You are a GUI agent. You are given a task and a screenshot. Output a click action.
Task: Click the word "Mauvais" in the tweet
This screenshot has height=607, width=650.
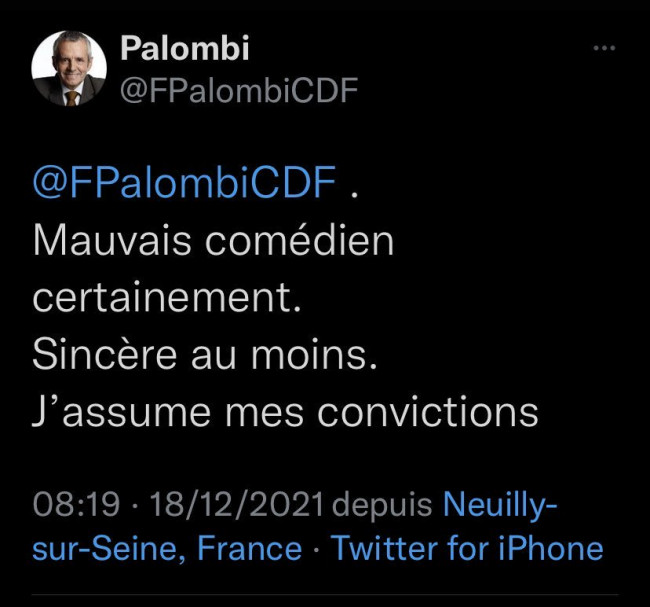coord(112,241)
